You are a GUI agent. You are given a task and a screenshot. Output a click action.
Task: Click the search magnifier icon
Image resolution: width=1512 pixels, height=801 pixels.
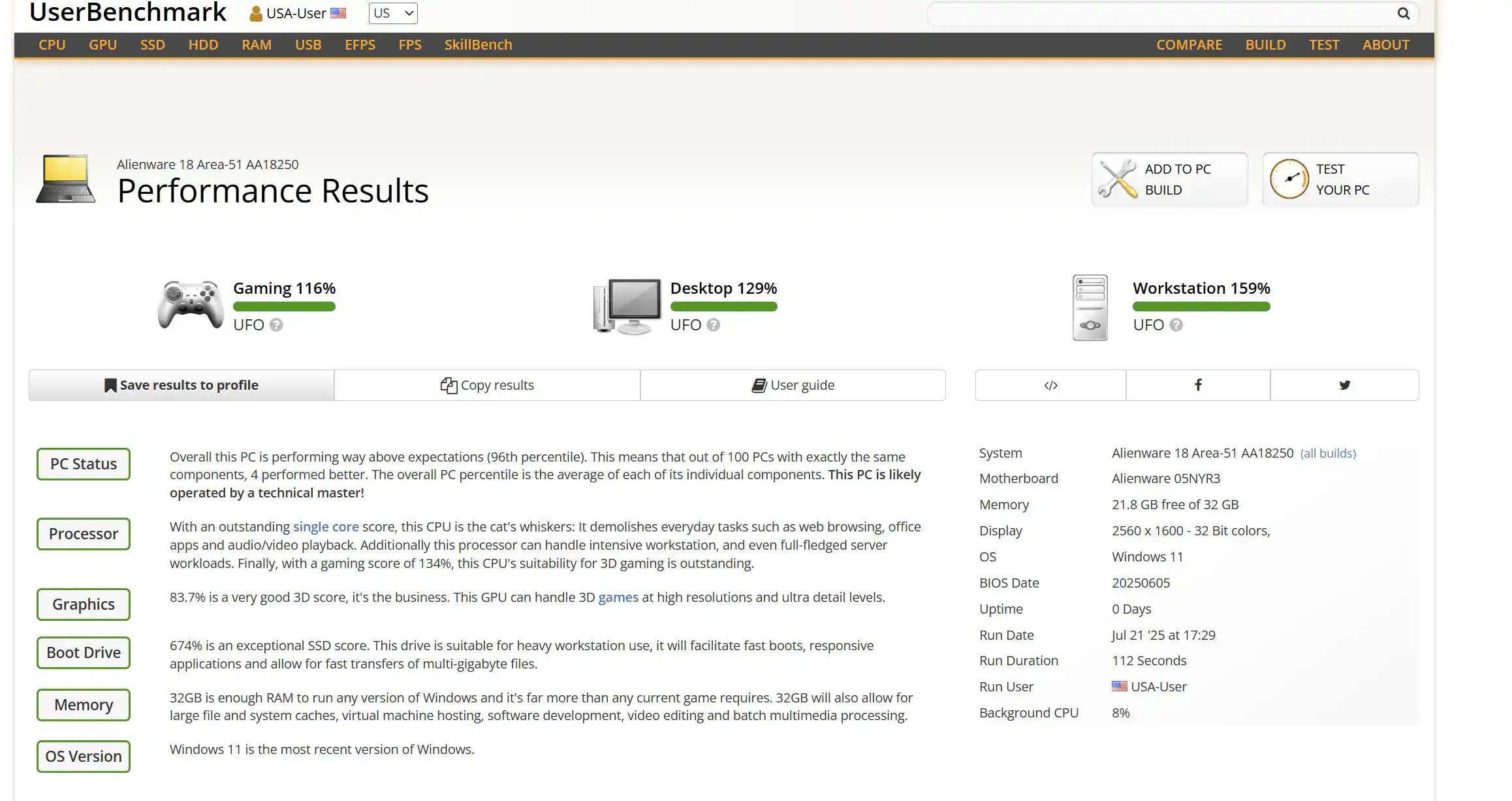click(1403, 14)
